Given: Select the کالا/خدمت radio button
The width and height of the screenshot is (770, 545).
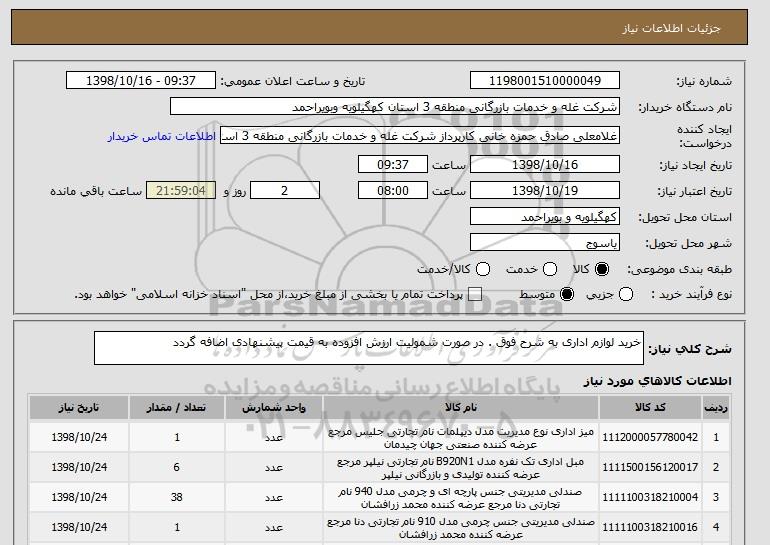Looking at the screenshot, I should click(x=483, y=269).
